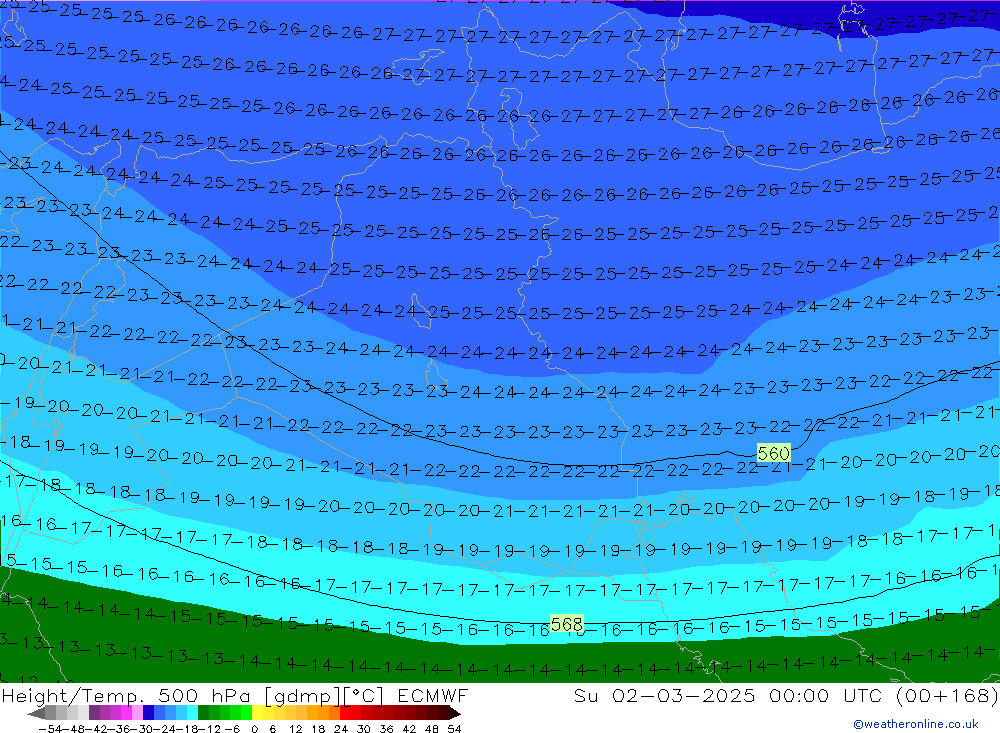Click the [°C] unit label in title
Screen dimensions: 1000x733
(364, 696)
